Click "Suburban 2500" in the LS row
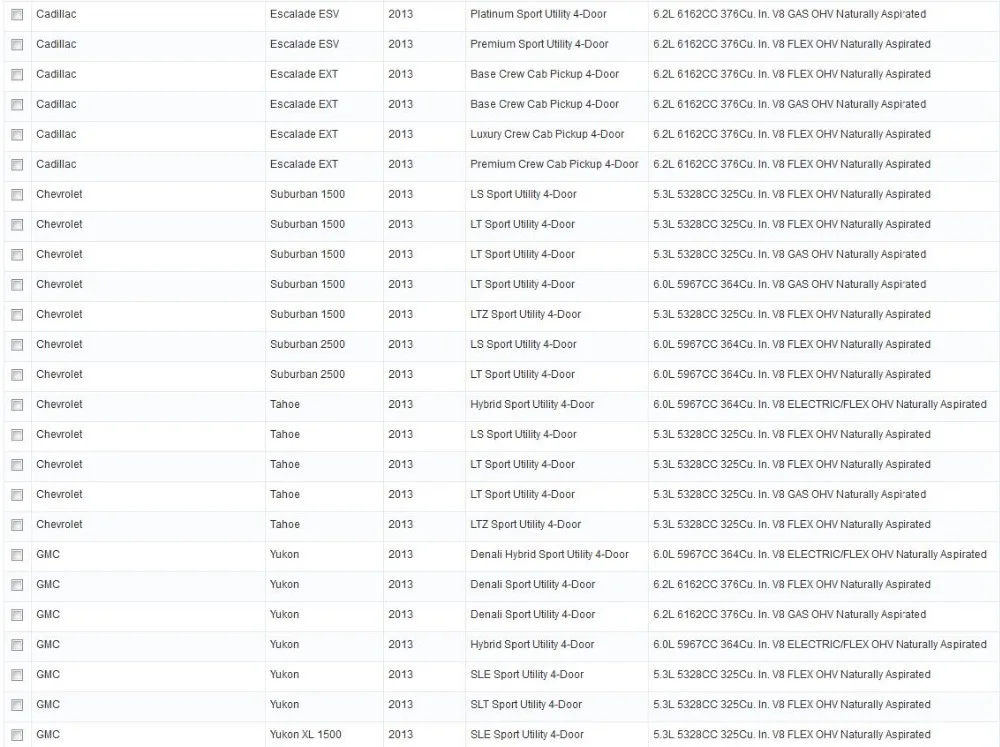 [x=307, y=344]
